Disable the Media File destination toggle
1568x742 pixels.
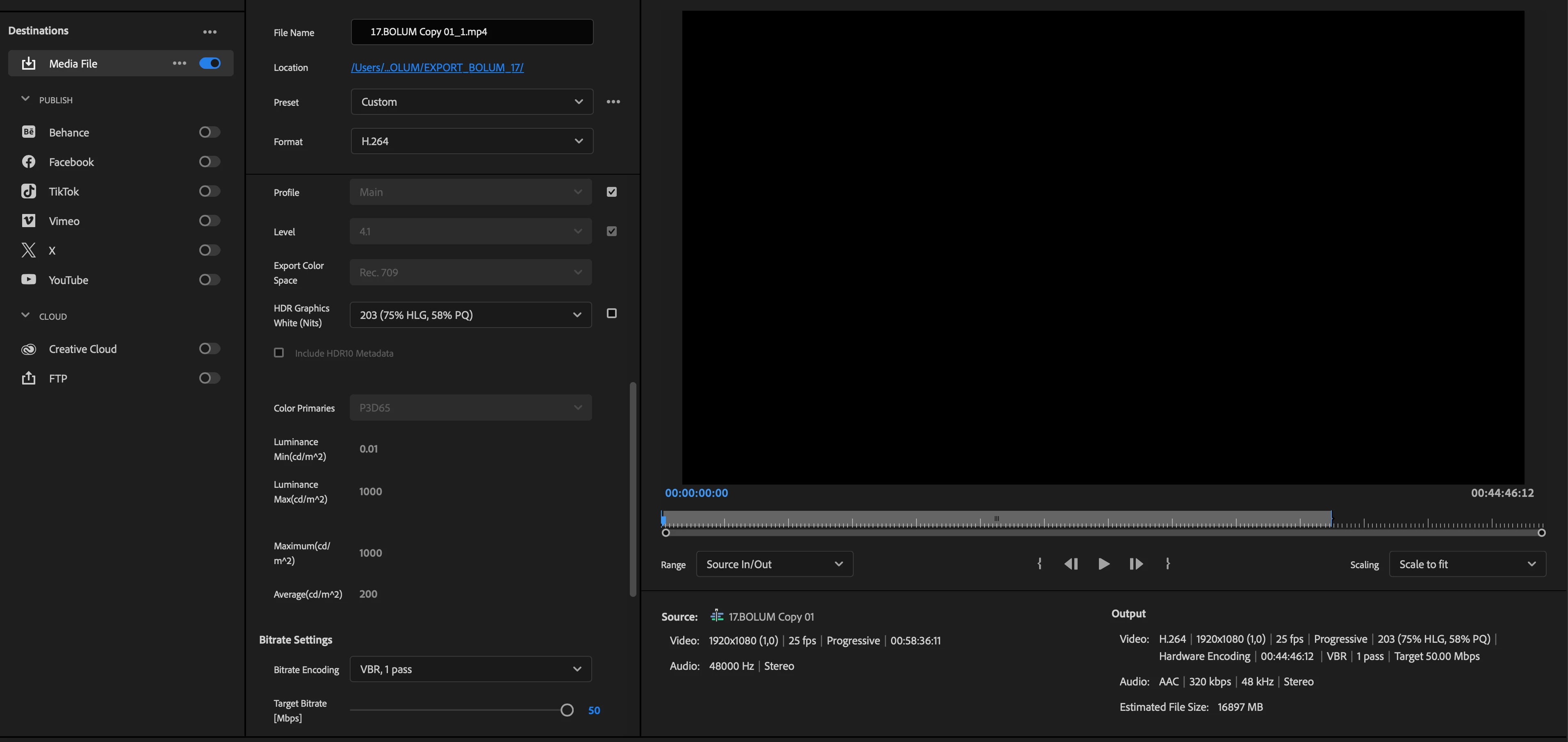[x=210, y=63]
